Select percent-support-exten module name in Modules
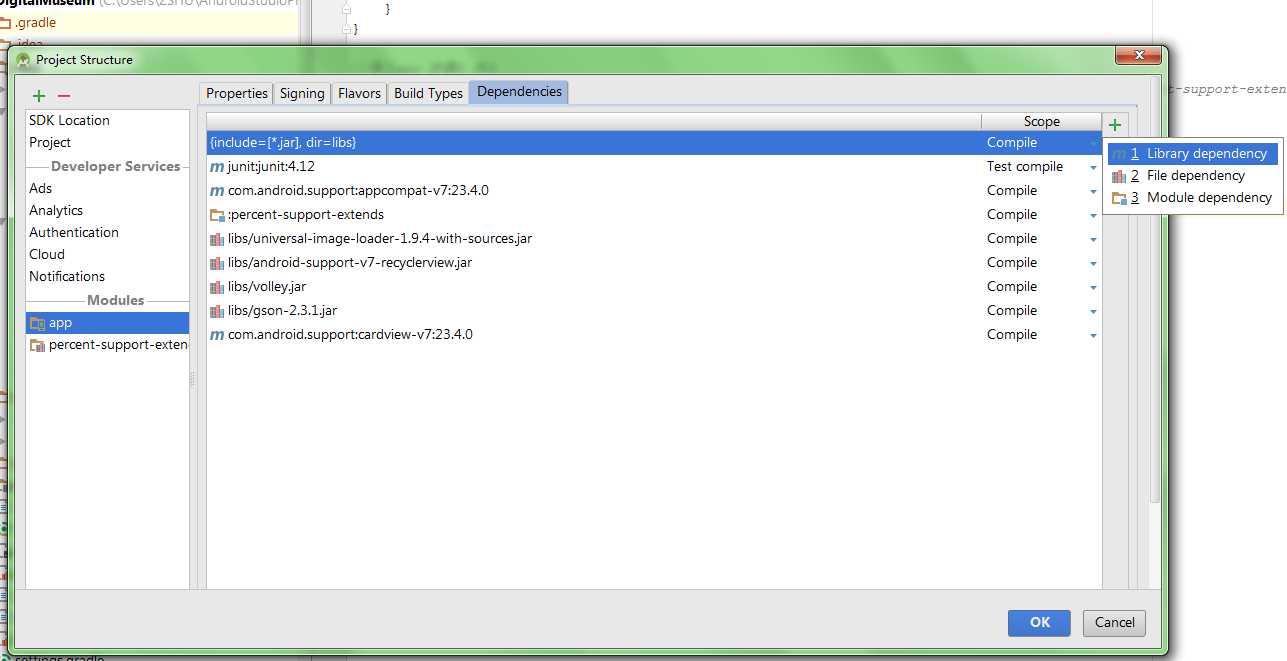 118,345
